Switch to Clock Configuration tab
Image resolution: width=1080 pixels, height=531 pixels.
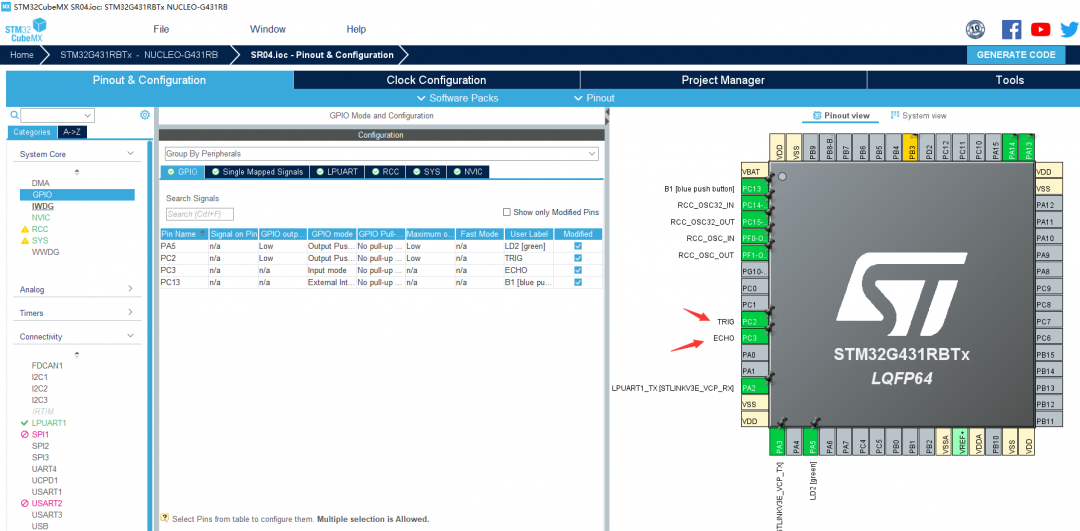tap(437, 80)
